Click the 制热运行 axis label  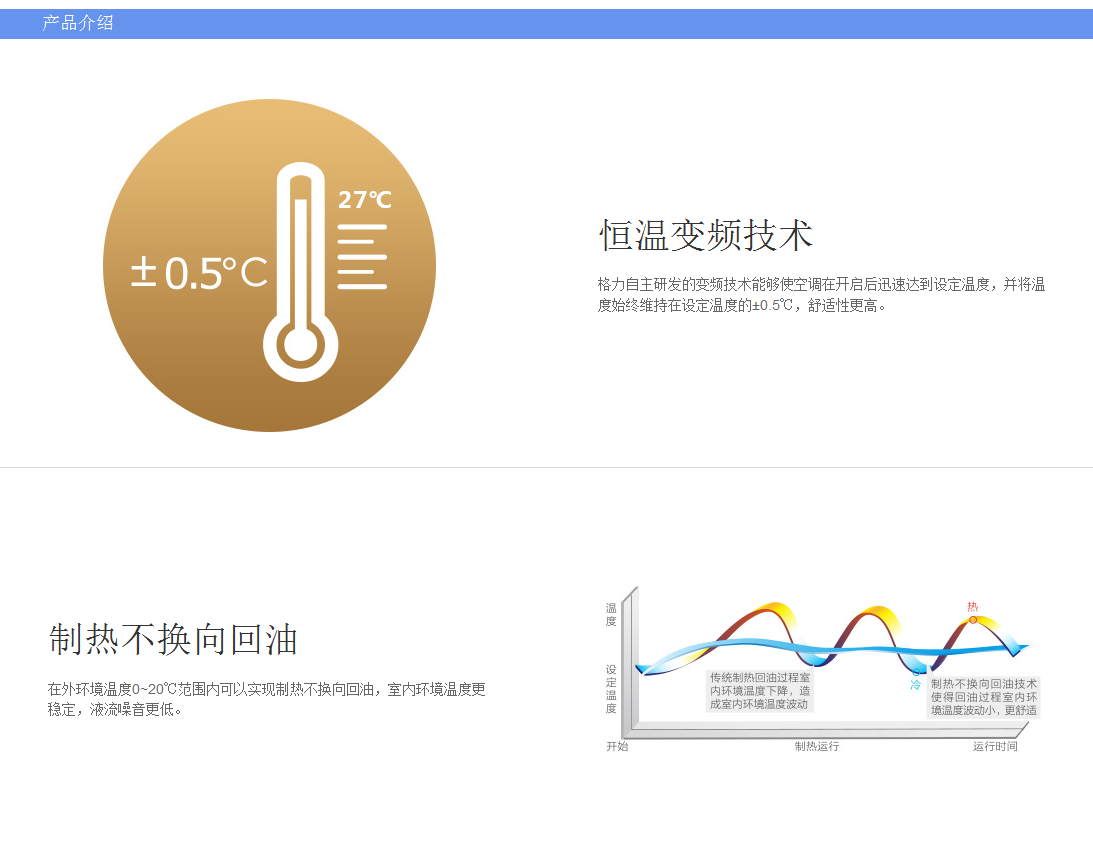pos(817,746)
